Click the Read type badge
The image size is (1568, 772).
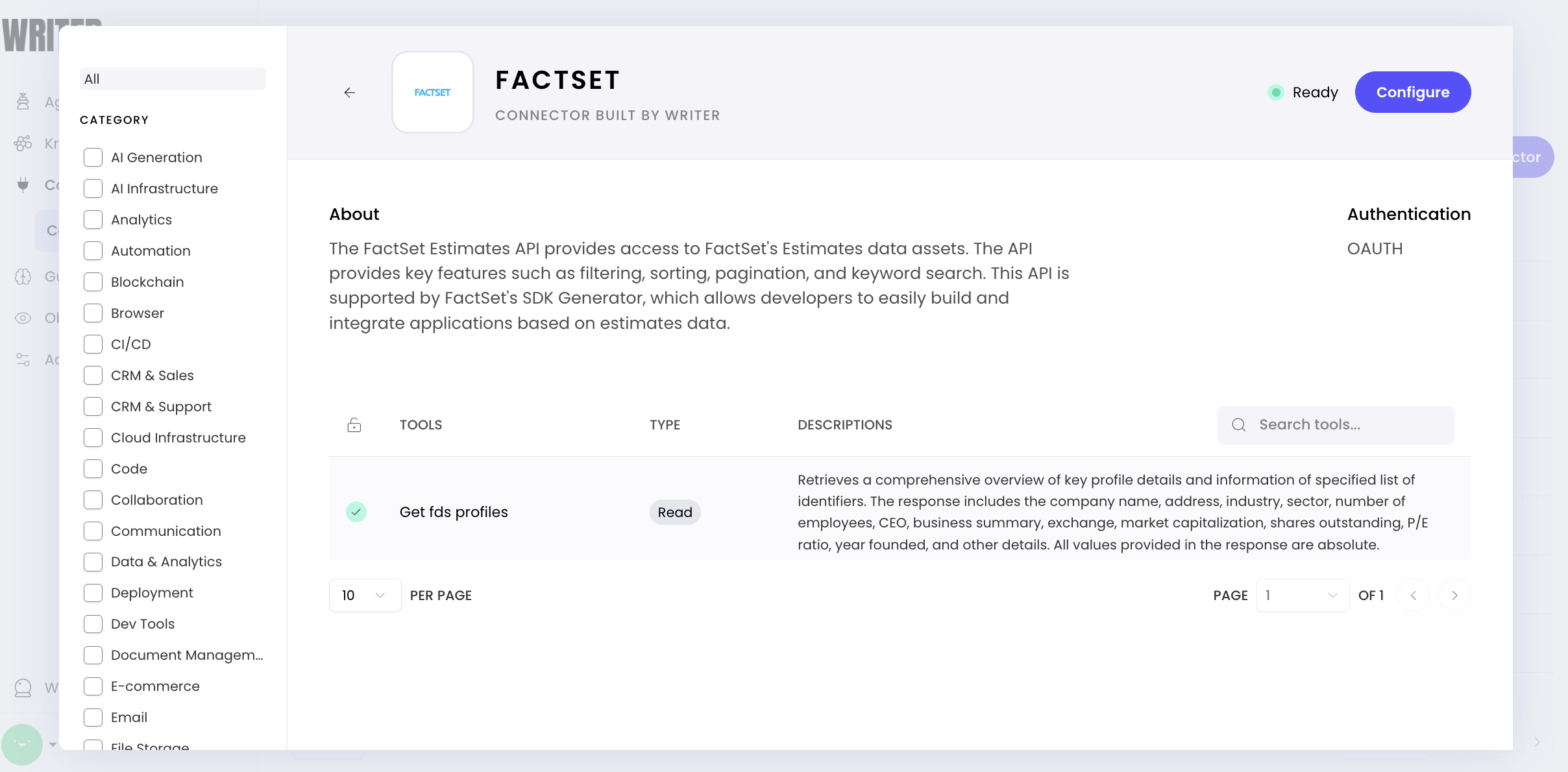675,513
